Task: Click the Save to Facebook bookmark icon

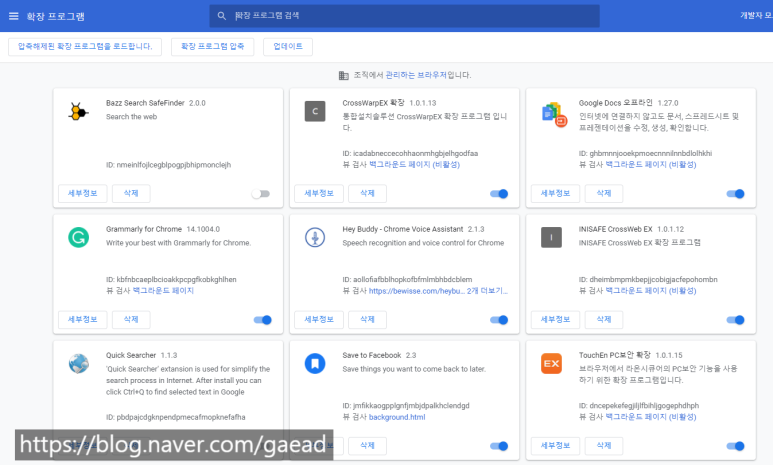Action: coord(315,364)
